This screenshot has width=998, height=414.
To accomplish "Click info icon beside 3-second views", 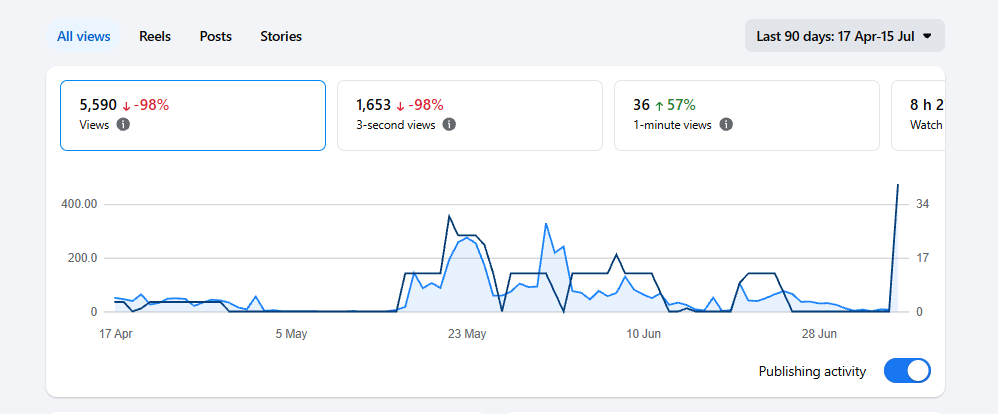I will coord(449,125).
